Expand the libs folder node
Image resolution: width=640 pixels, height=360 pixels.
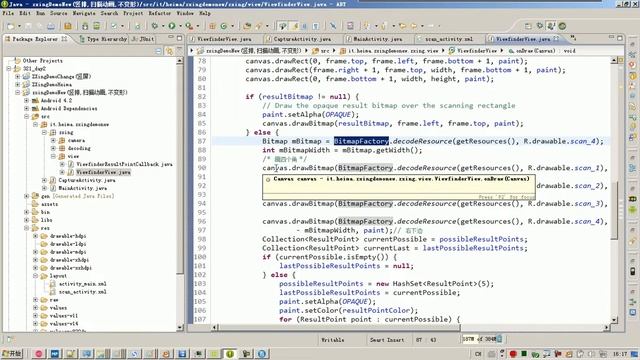[27, 220]
